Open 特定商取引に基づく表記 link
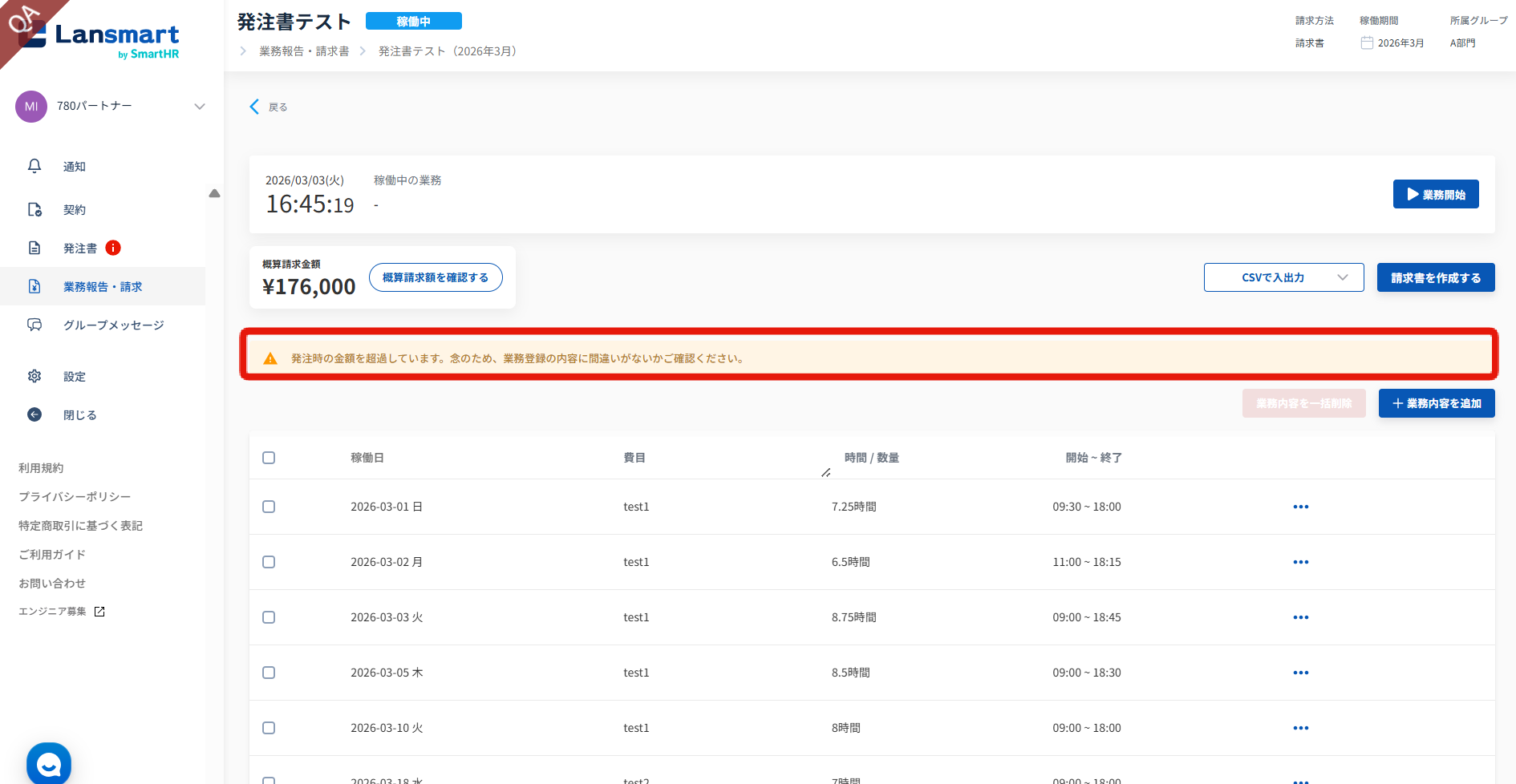Image resolution: width=1516 pixels, height=784 pixels. (x=80, y=526)
